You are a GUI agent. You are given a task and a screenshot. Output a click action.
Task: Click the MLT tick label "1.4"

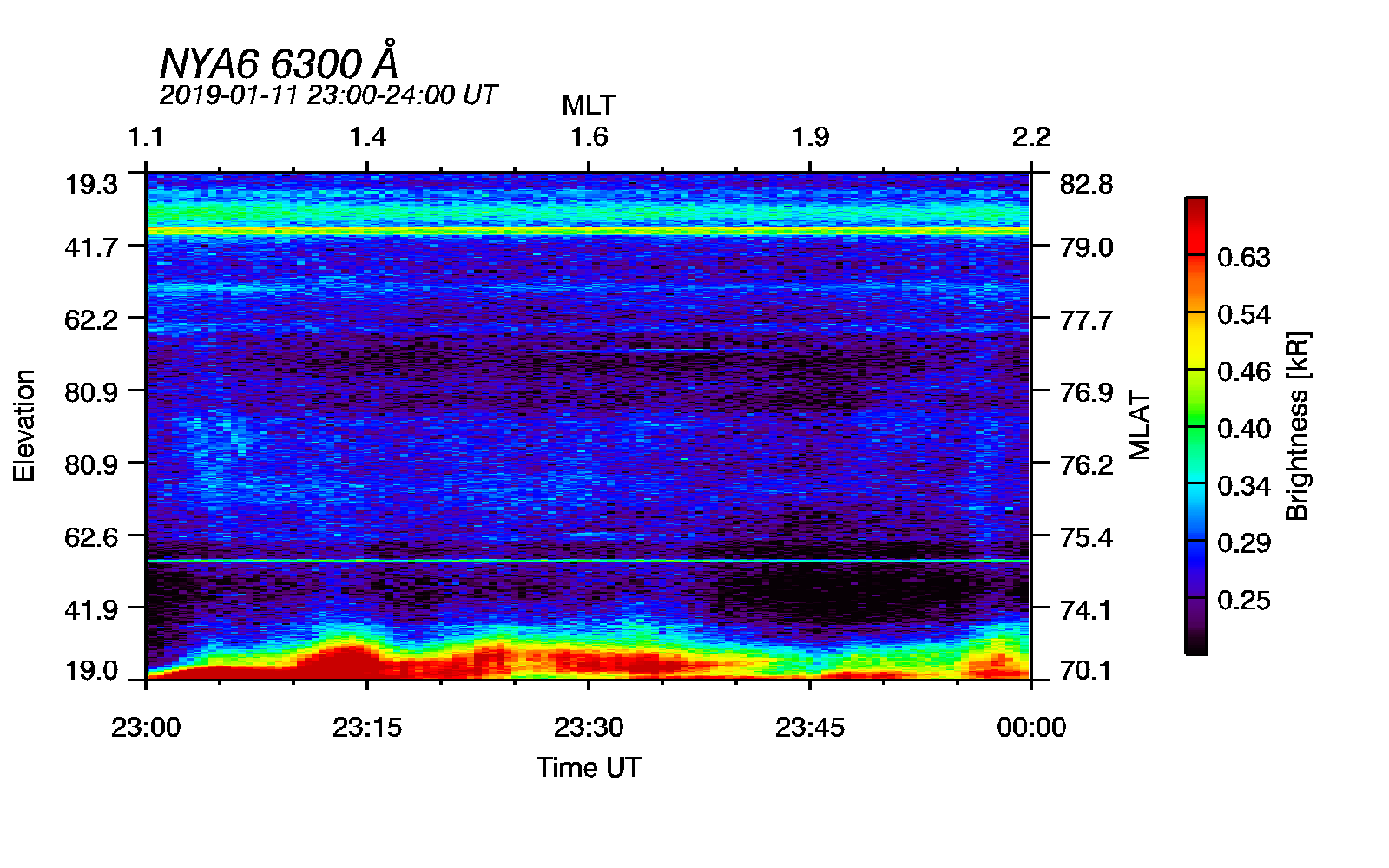[x=367, y=137]
